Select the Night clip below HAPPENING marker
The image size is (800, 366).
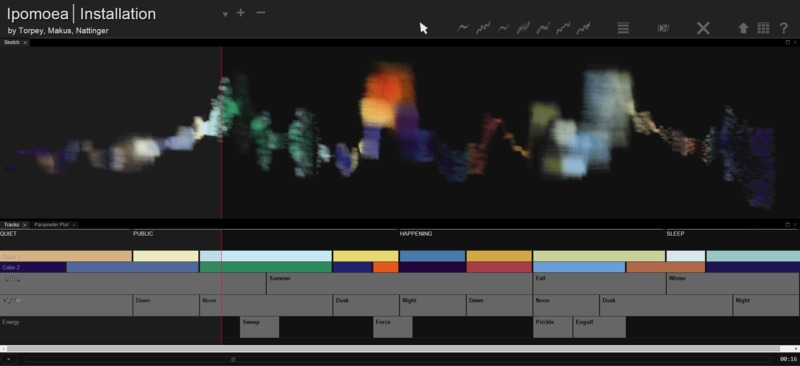pos(433,305)
